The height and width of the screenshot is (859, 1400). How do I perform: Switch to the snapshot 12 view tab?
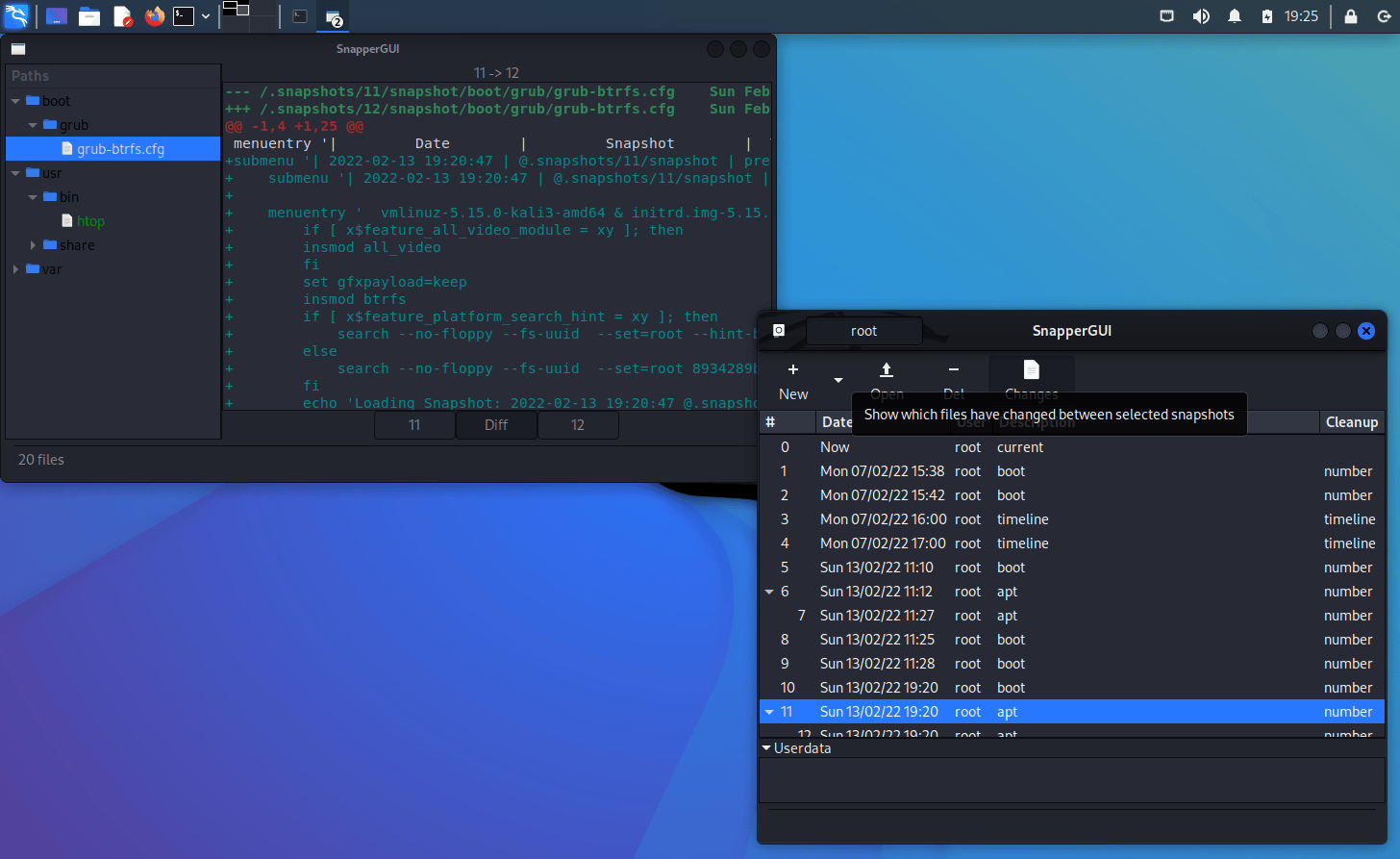(577, 425)
